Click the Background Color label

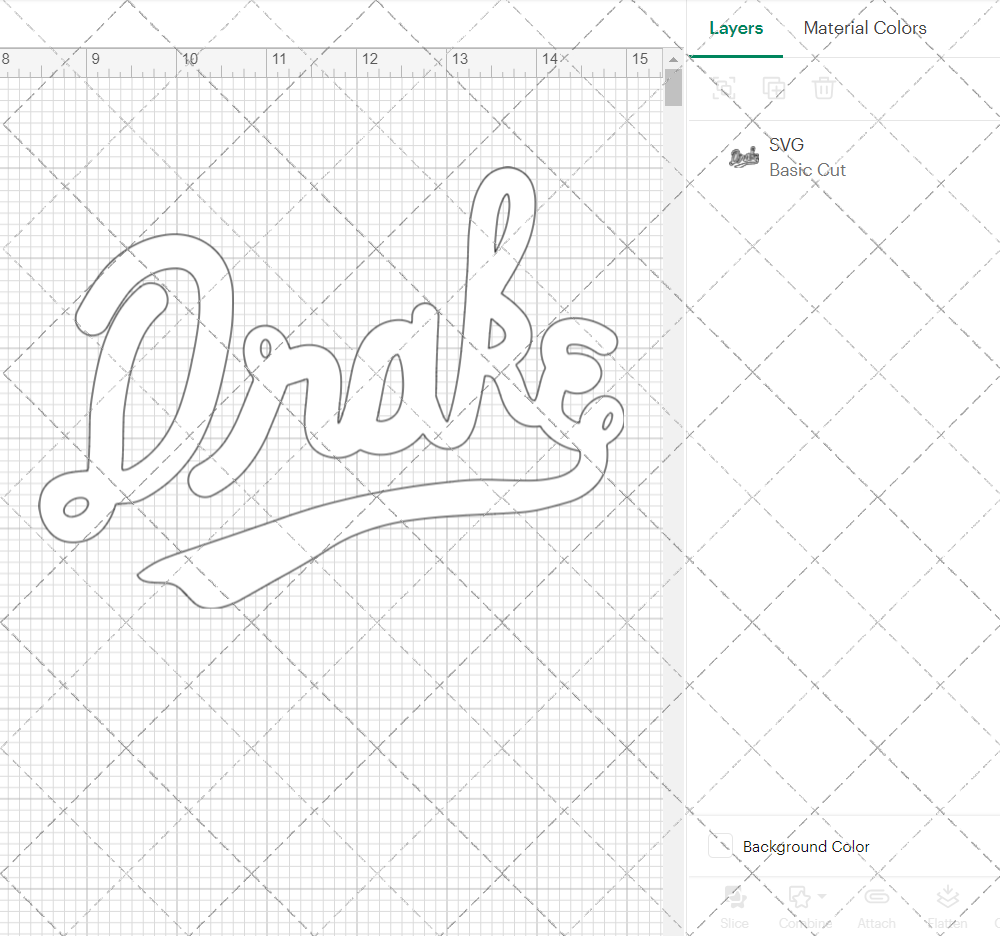[806, 847]
